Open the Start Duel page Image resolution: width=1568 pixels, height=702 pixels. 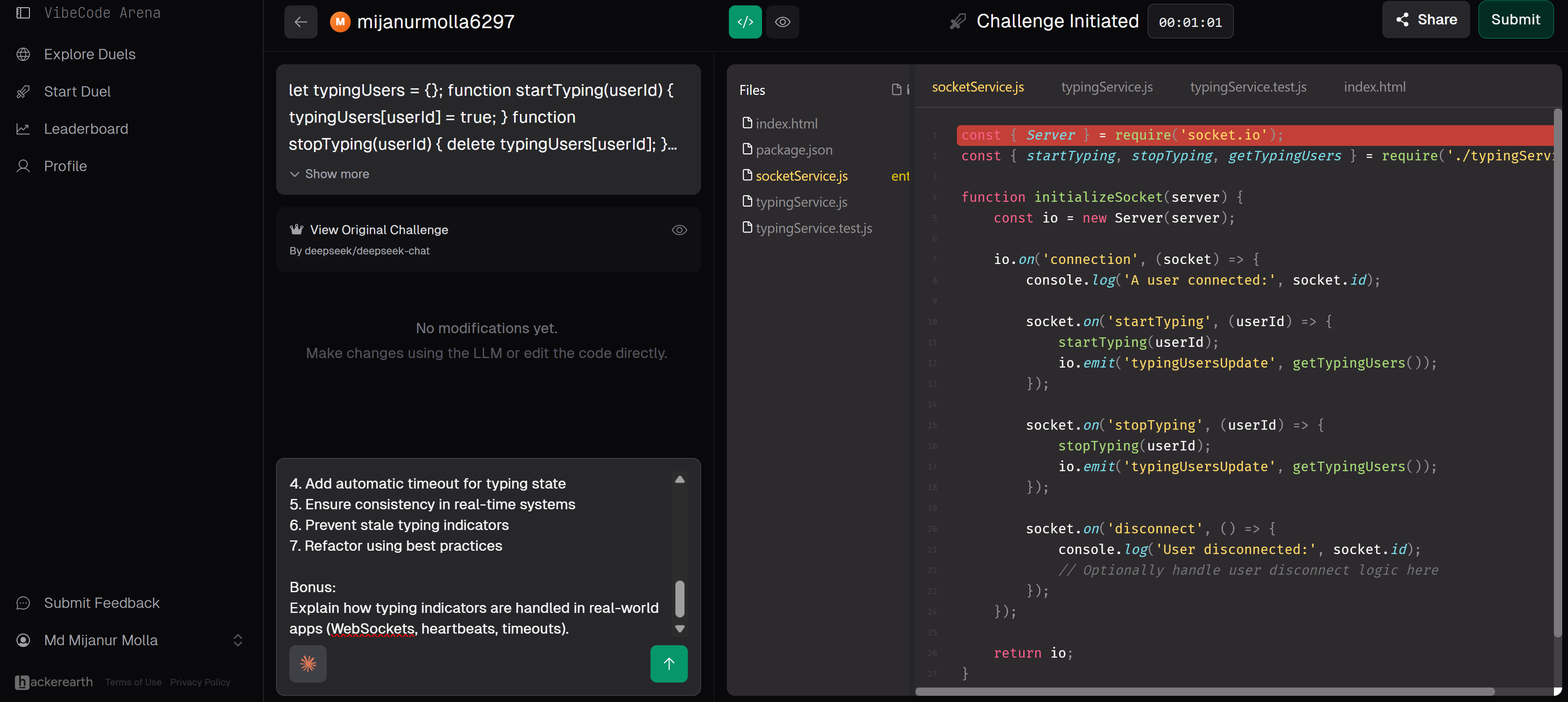[x=77, y=91]
